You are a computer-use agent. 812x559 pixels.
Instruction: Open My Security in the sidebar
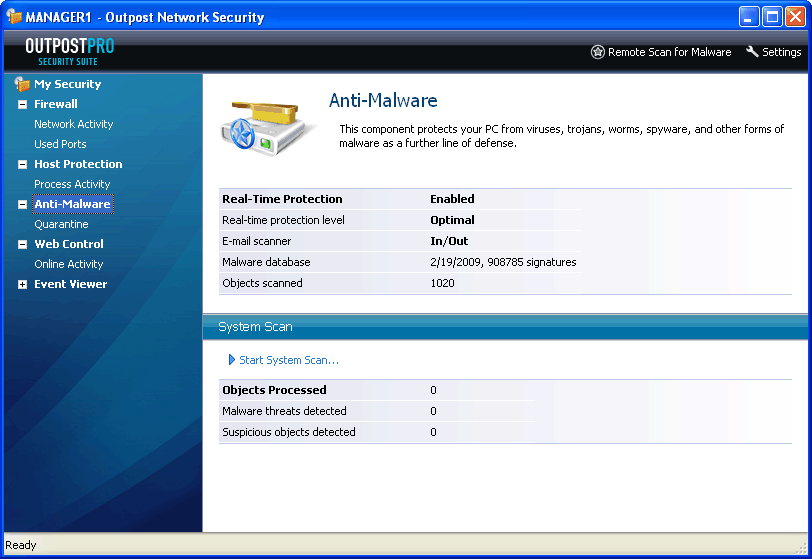click(67, 84)
